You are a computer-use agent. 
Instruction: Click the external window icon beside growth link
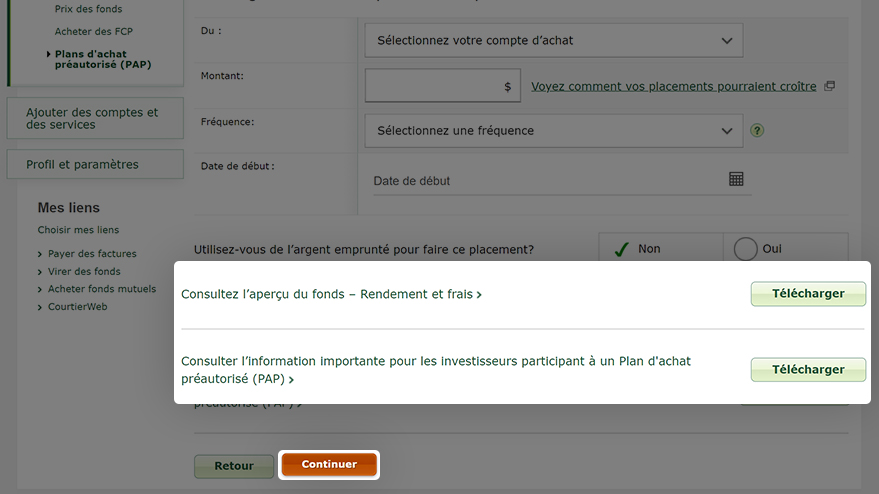coord(830,86)
